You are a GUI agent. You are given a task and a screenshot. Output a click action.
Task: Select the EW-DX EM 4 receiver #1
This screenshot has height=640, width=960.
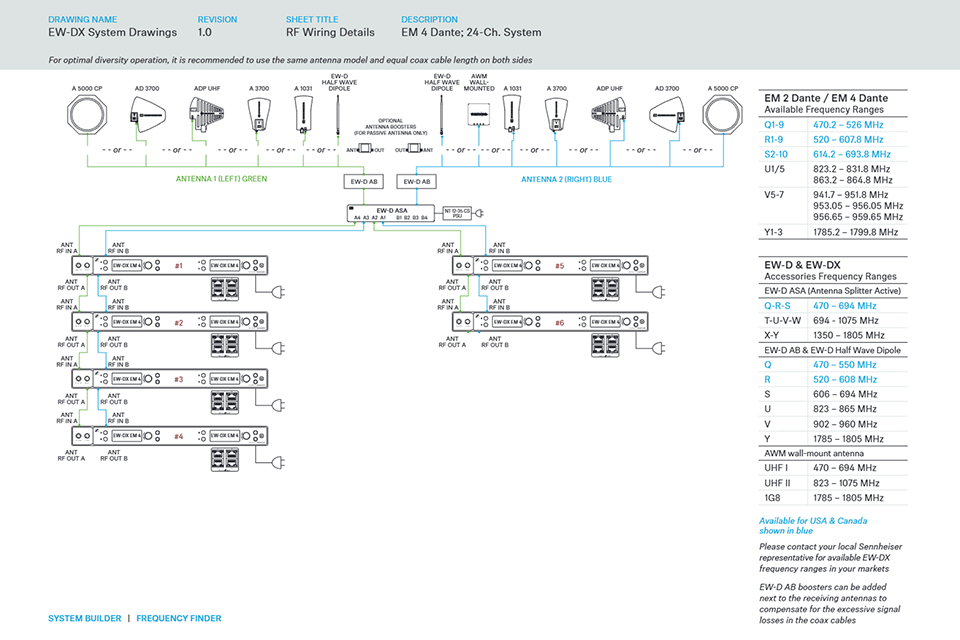(170, 265)
